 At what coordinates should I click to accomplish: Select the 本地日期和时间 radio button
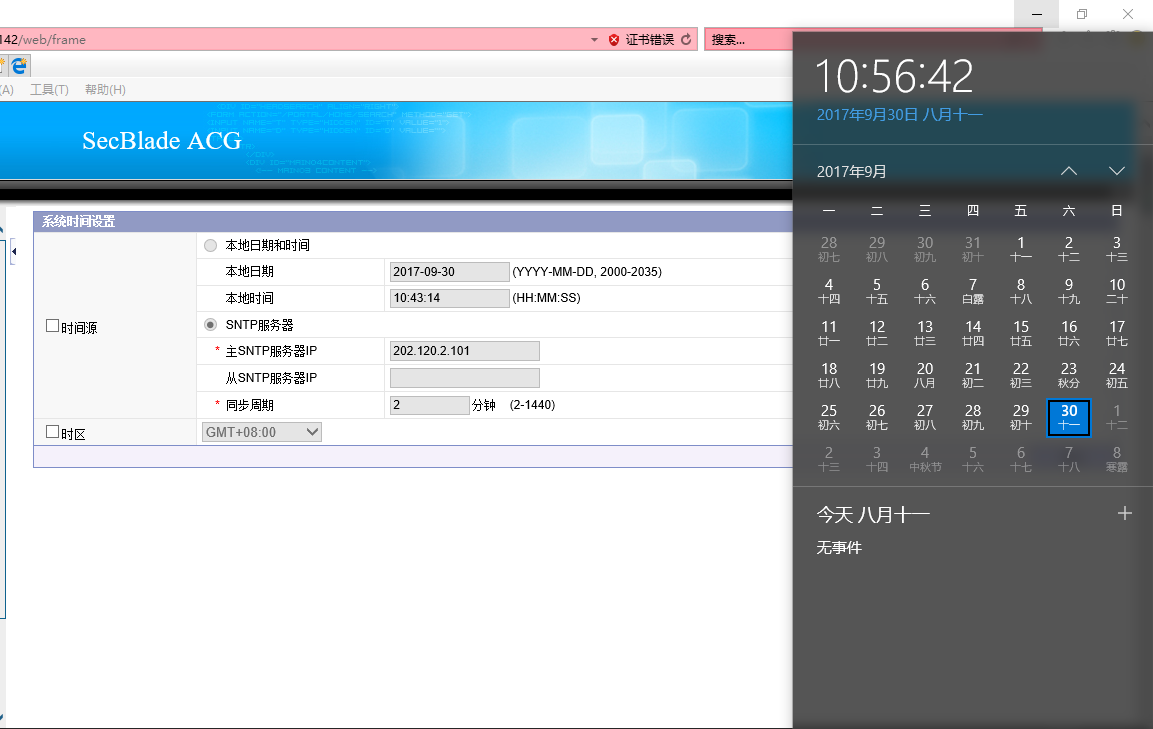[x=210, y=246]
